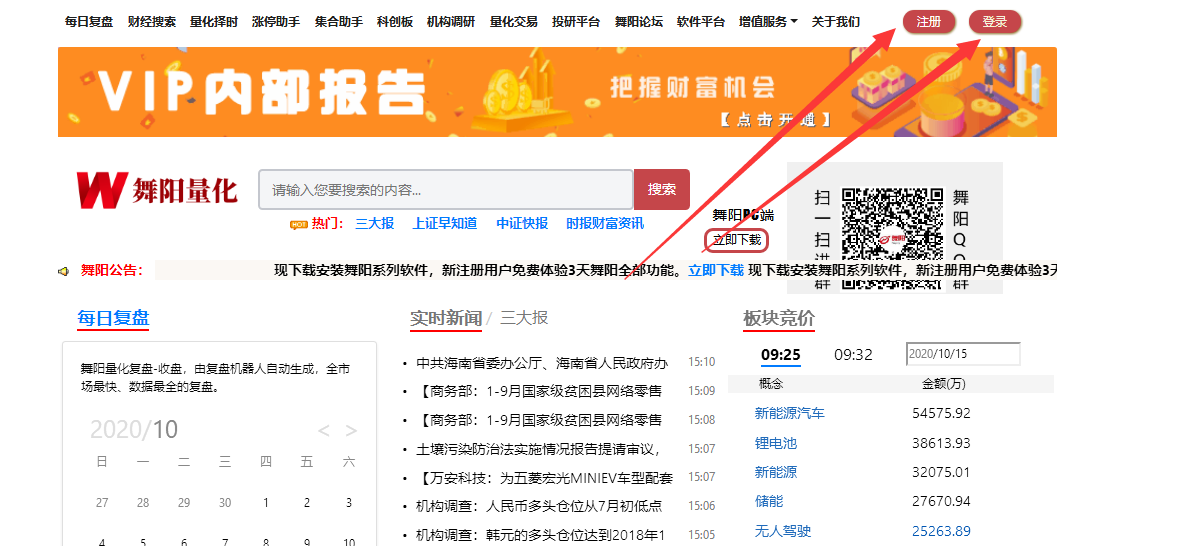This screenshot has height=546, width=1179.
Task: Open 量化交易 menu item
Action: pyautogui.click(x=514, y=22)
